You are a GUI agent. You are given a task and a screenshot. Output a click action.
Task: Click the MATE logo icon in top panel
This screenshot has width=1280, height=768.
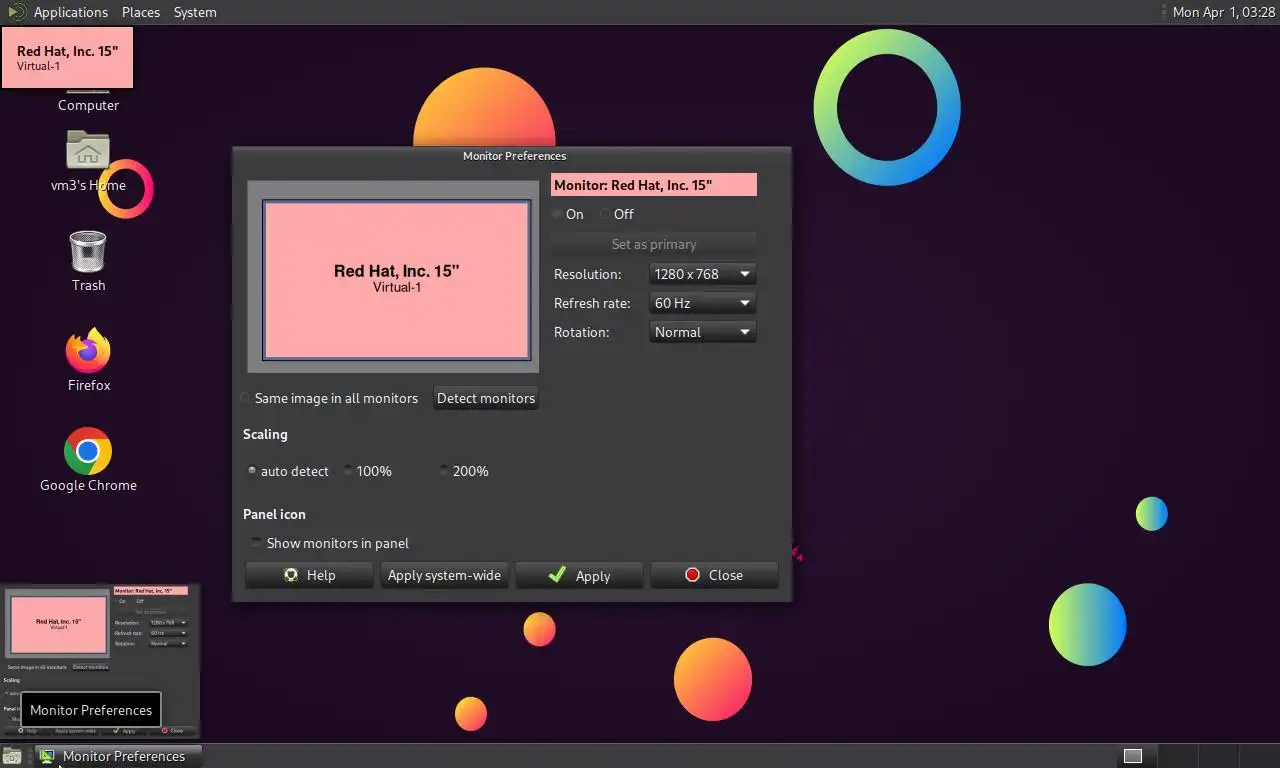tap(15, 12)
